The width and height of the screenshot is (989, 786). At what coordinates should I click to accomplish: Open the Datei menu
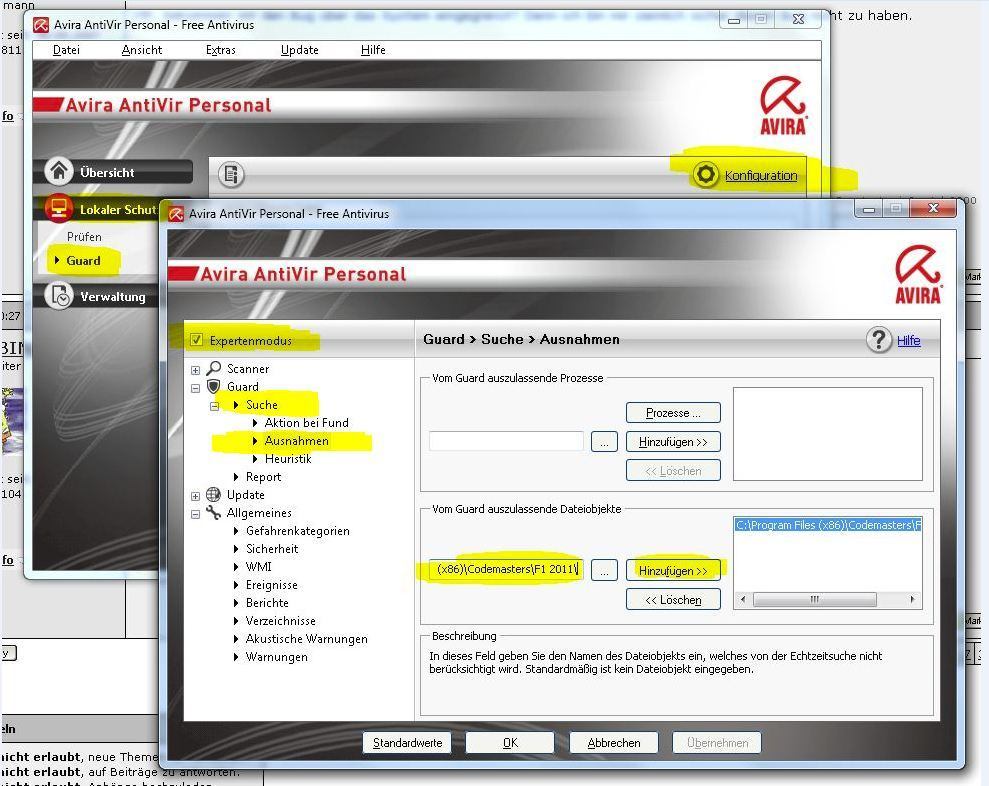pyautogui.click(x=66, y=50)
